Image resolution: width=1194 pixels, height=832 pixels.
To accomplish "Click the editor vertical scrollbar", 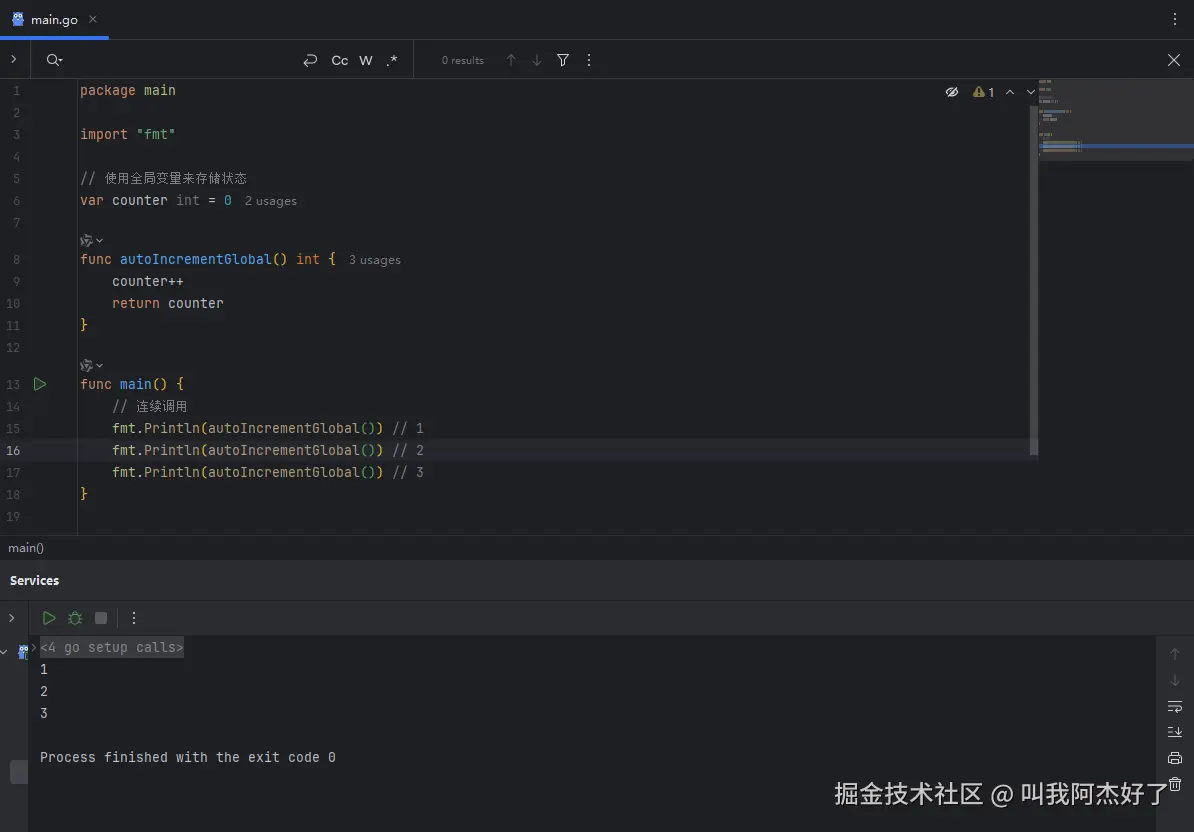I will coord(1033,280).
